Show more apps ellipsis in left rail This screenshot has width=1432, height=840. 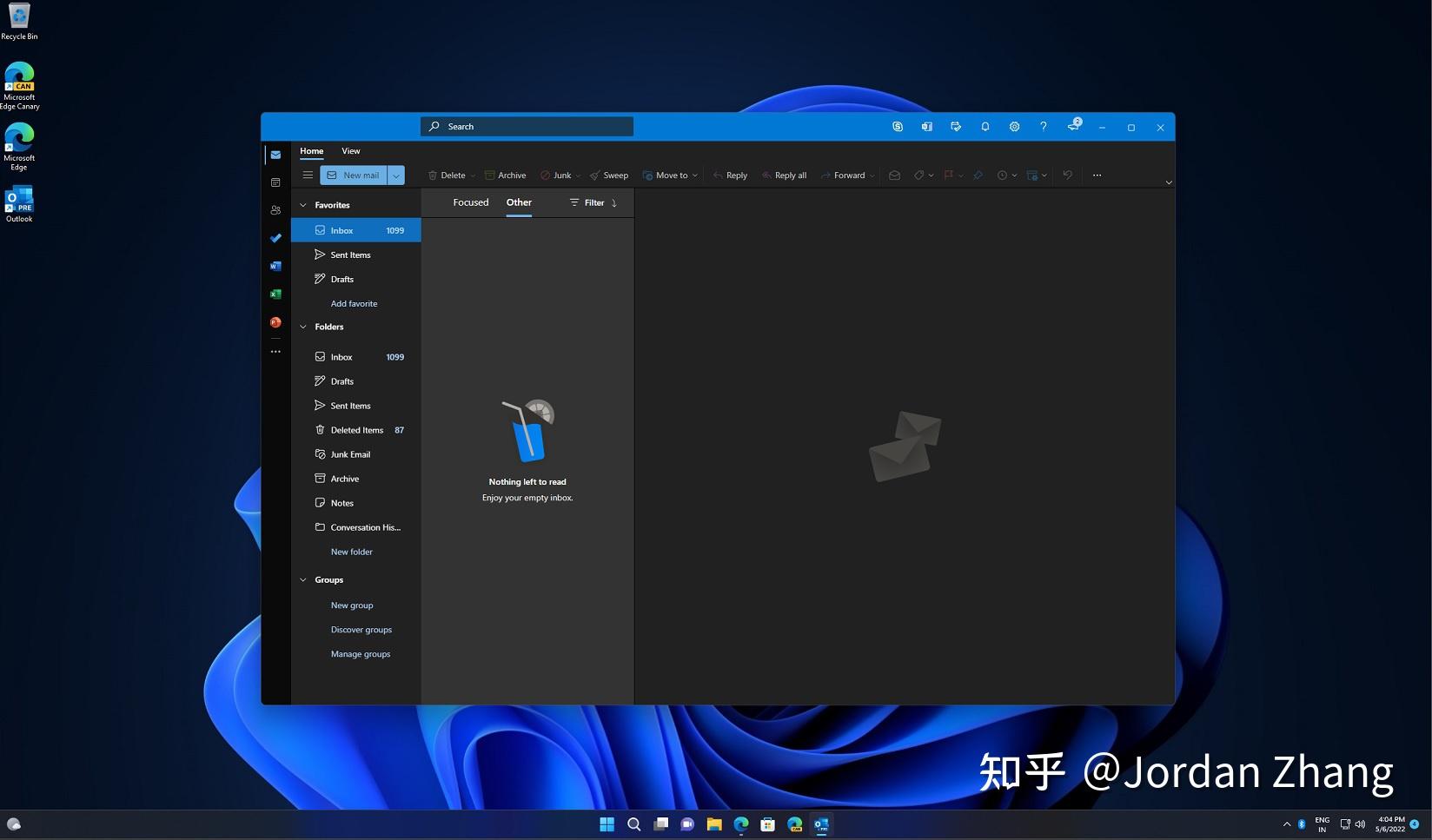point(275,351)
